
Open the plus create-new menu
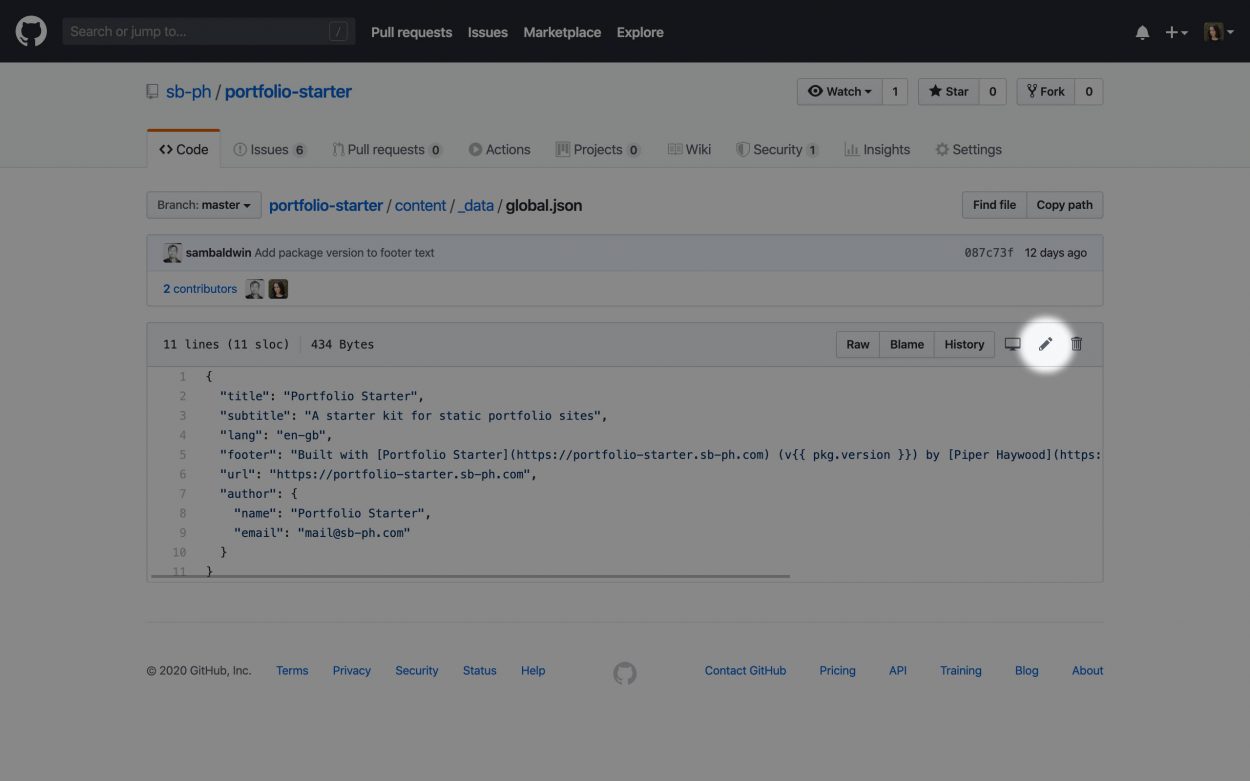click(1176, 32)
